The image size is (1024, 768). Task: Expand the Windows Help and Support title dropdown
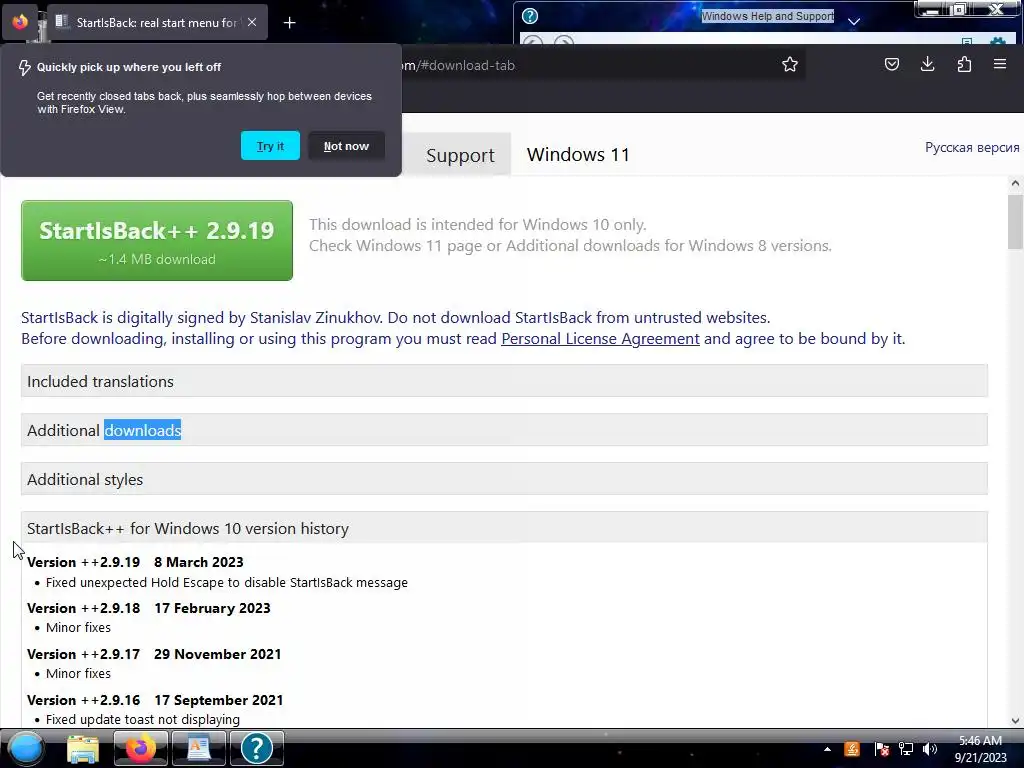pos(854,22)
